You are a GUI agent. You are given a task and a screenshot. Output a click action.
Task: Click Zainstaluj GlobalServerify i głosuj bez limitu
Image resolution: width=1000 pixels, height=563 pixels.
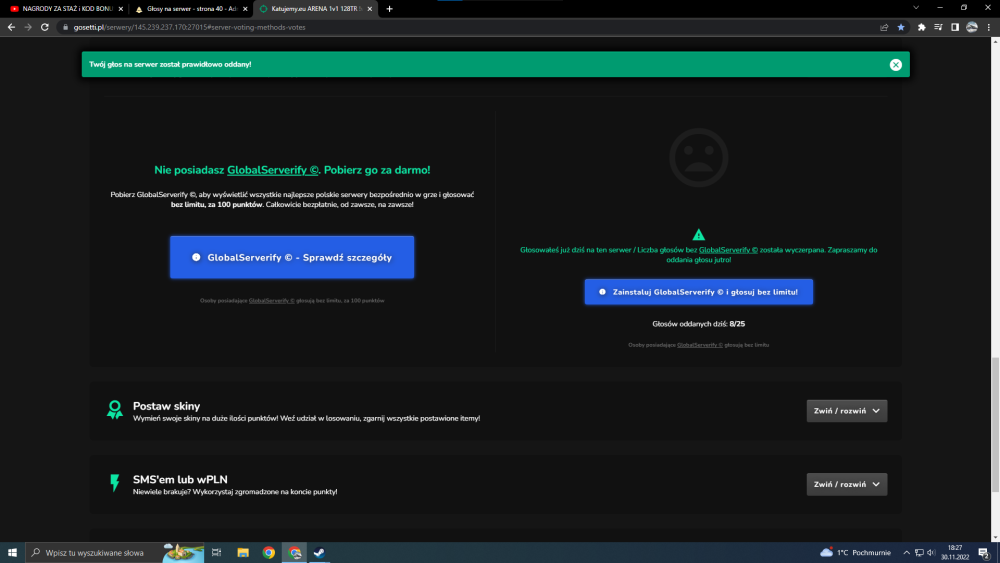tap(698, 291)
